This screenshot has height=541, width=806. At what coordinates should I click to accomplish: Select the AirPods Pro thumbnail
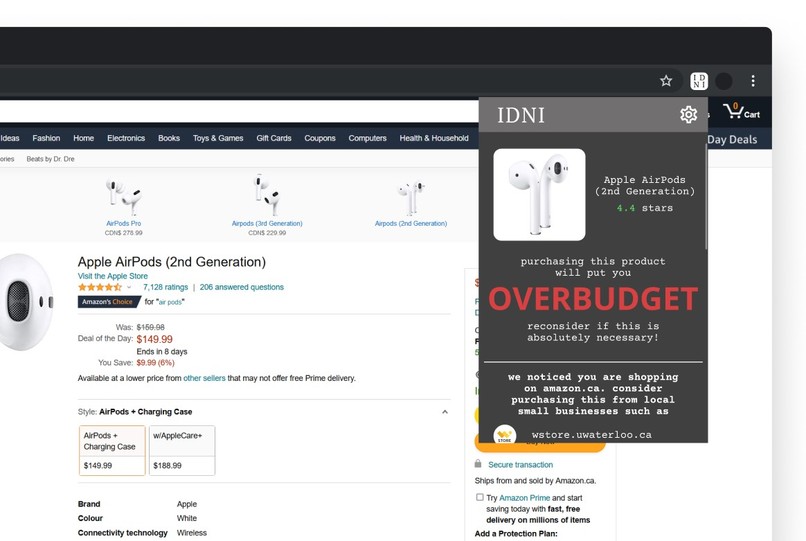pyautogui.click(x=123, y=196)
